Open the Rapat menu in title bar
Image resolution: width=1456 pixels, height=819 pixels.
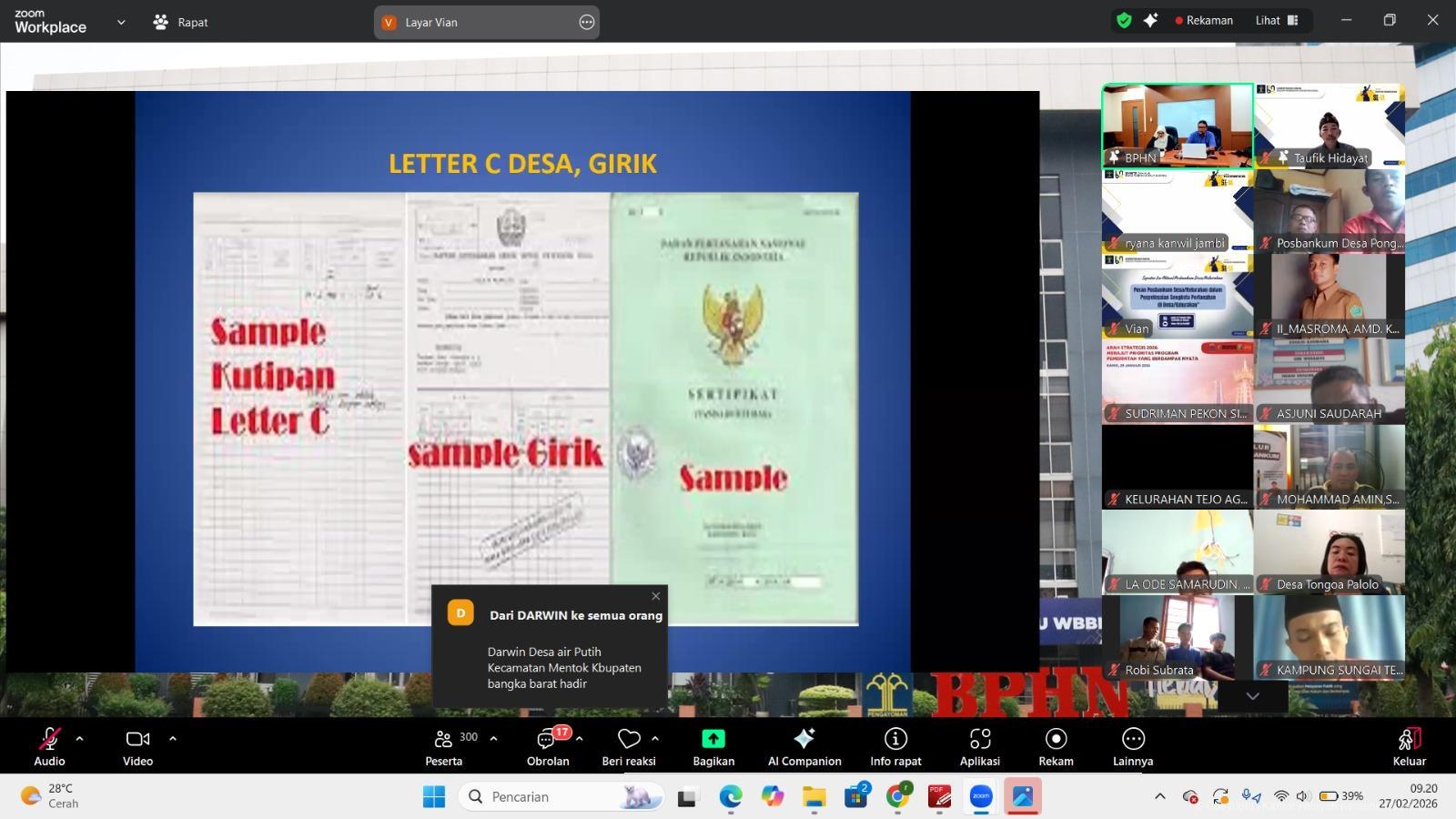coord(181,22)
